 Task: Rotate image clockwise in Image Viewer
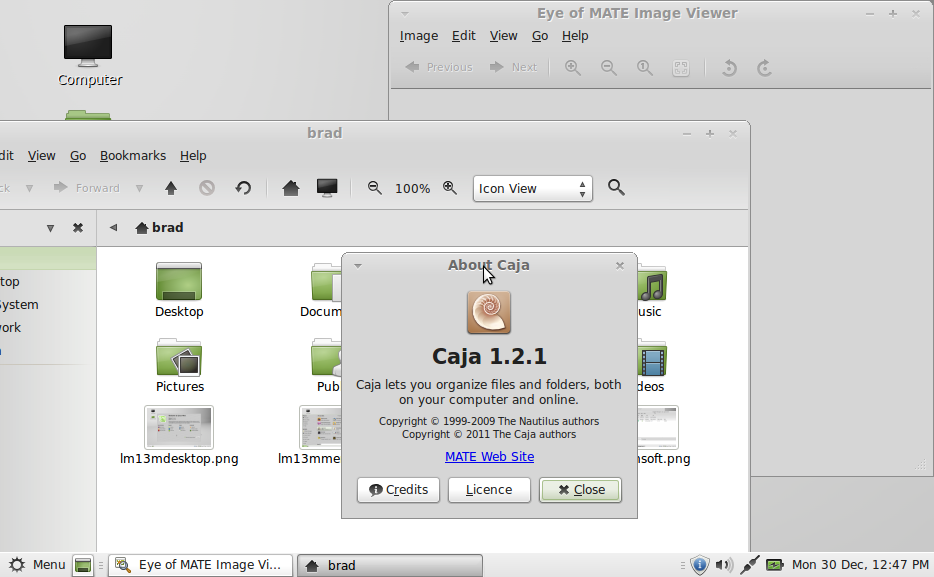(765, 68)
